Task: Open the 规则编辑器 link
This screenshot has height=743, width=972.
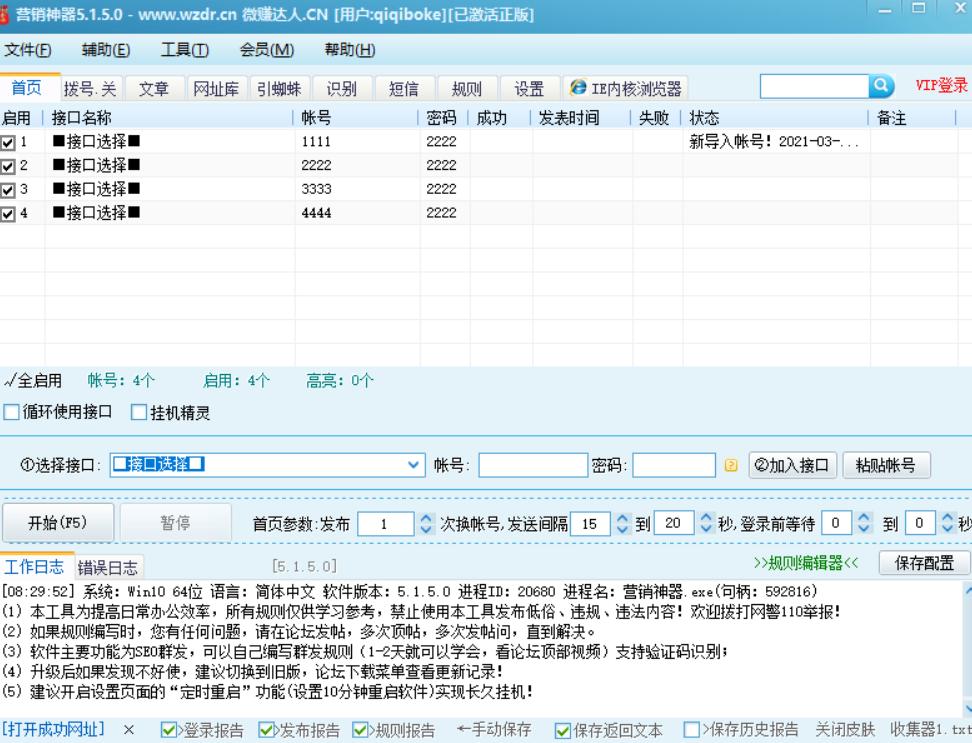Action: (x=806, y=563)
